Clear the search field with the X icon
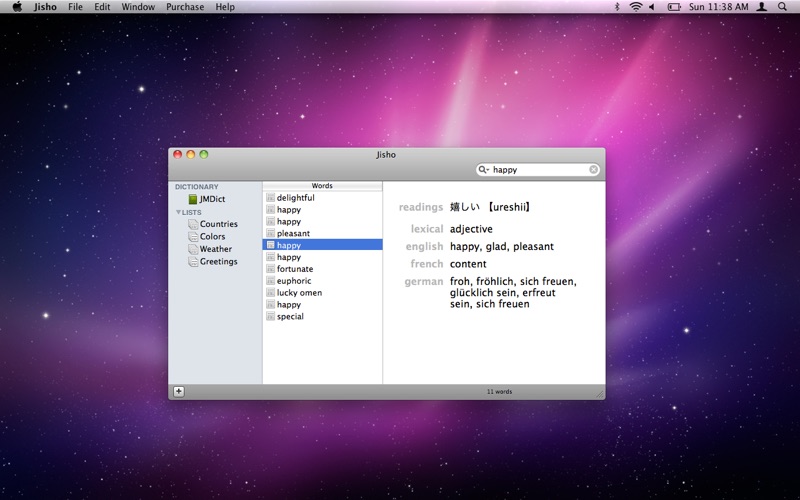 pos(593,170)
